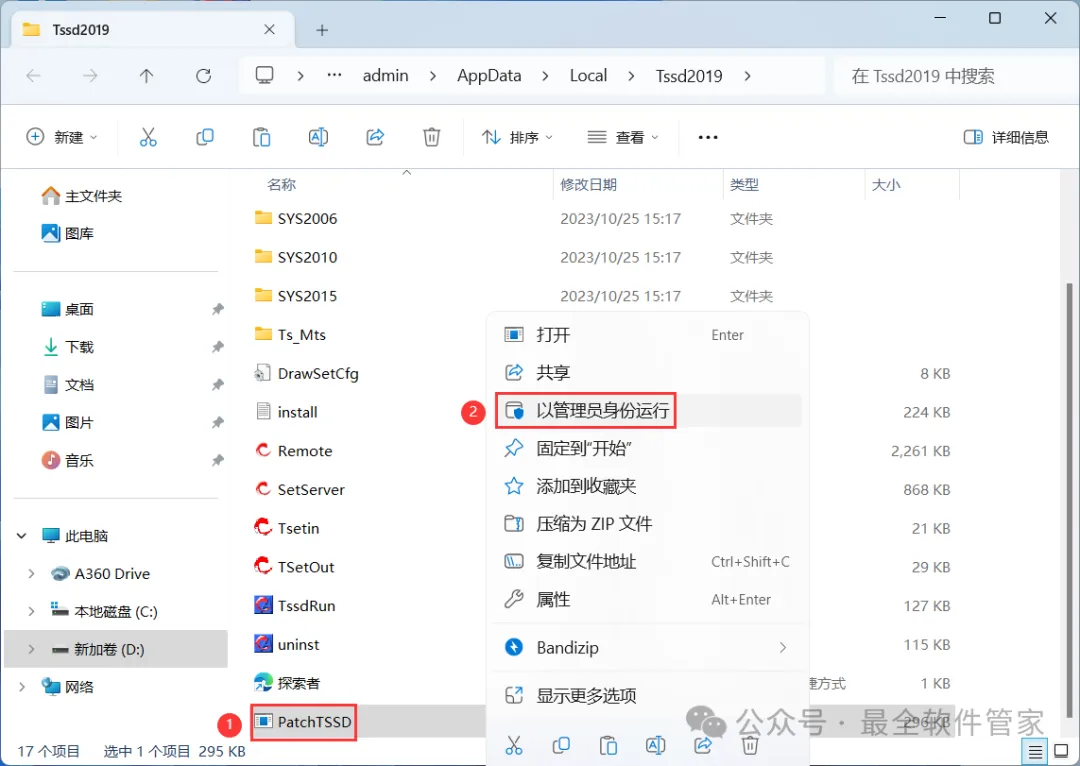The height and width of the screenshot is (766, 1080).
Task: Click the share icon in the context menu's bottom row
Action: 703,745
